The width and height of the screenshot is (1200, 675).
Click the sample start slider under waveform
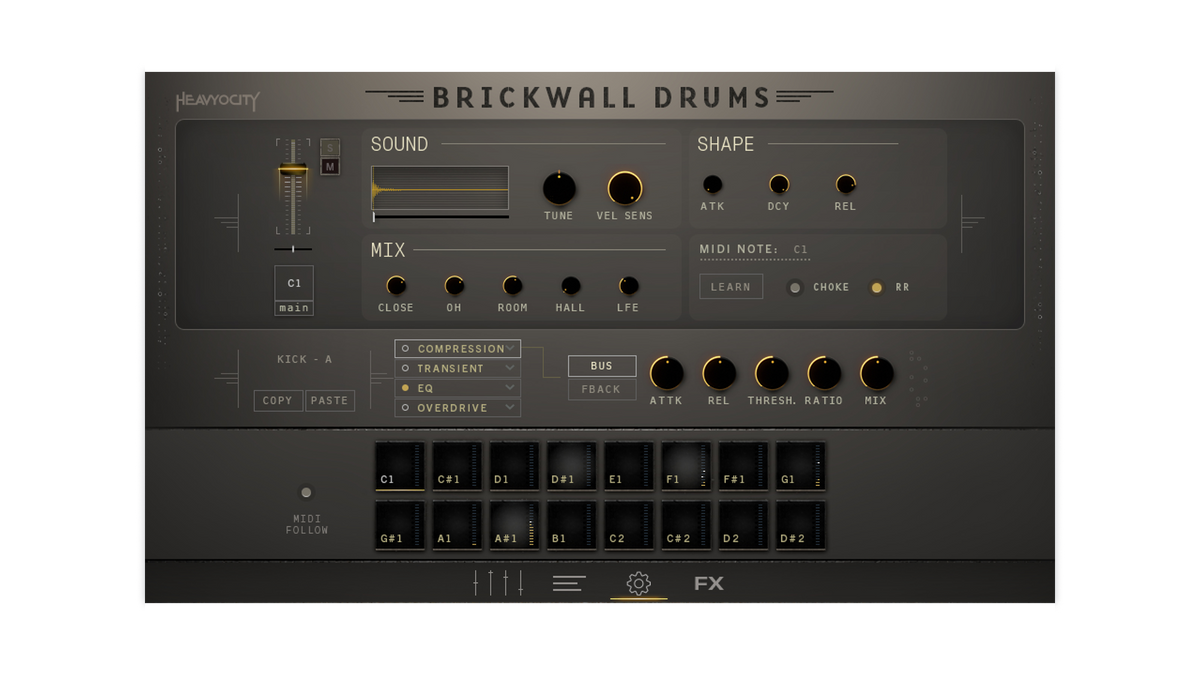[441, 216]
